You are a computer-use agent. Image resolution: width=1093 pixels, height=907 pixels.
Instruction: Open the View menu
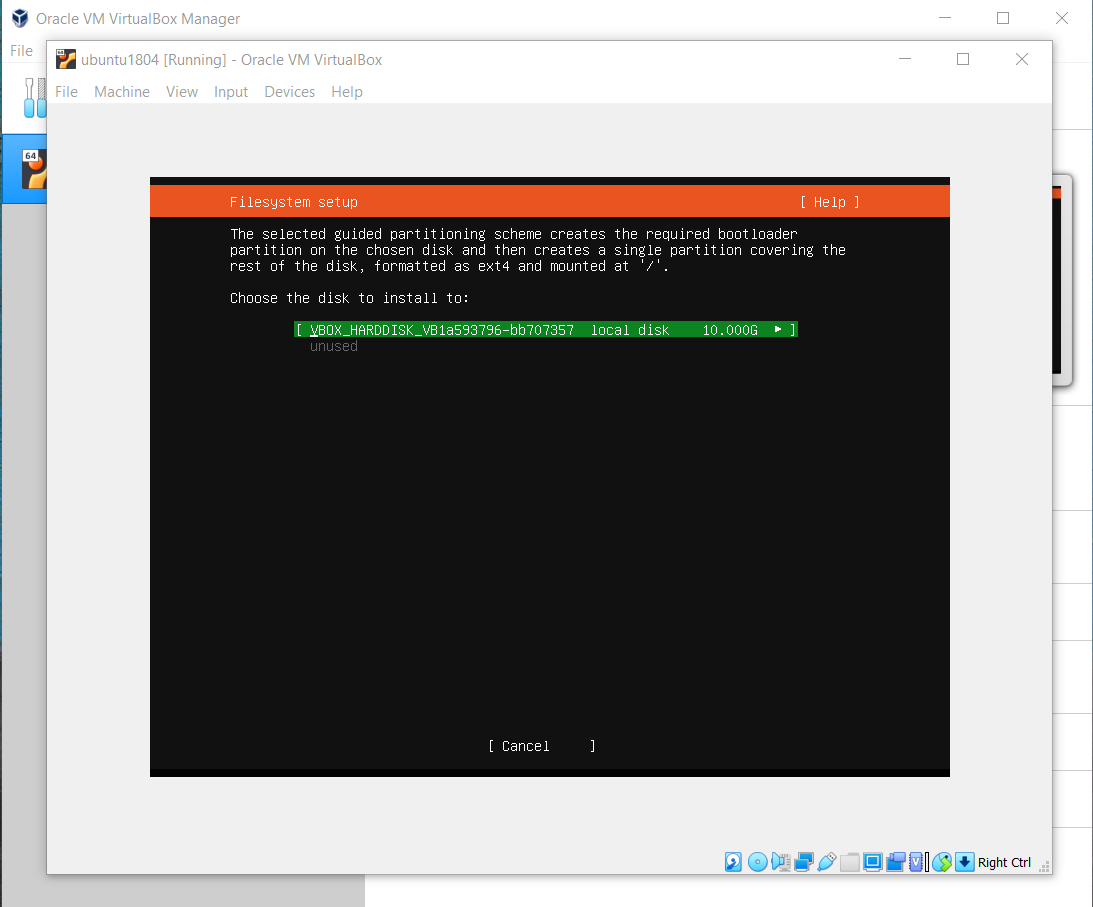click(182, 92)
